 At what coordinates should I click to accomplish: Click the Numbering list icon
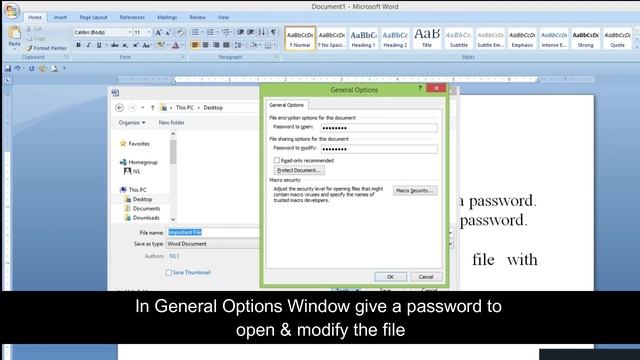210,32
